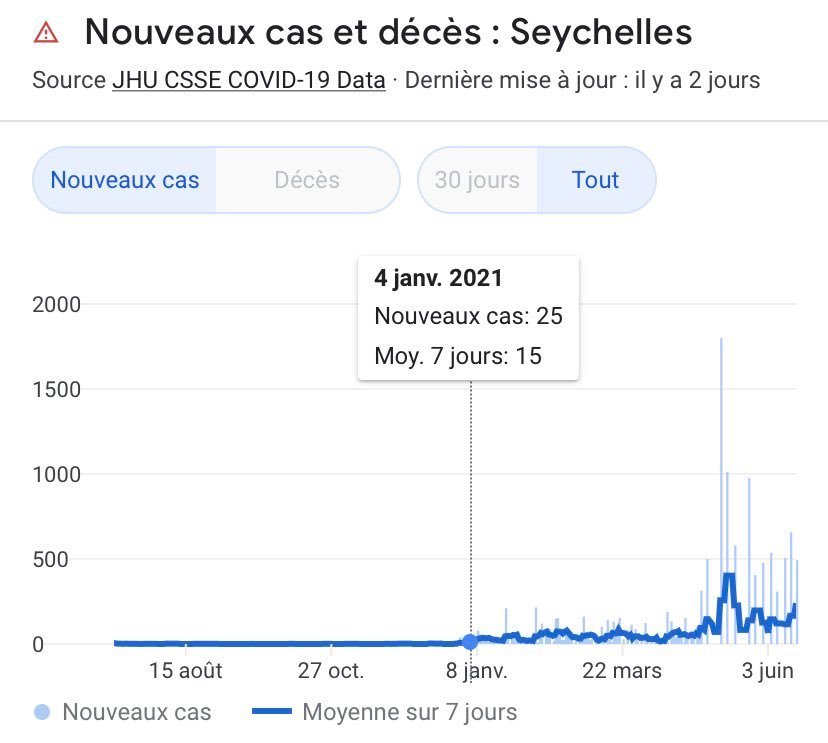Screen dimensions: 828x743
Task: Select the Tout time range
Action: point(595,181)
